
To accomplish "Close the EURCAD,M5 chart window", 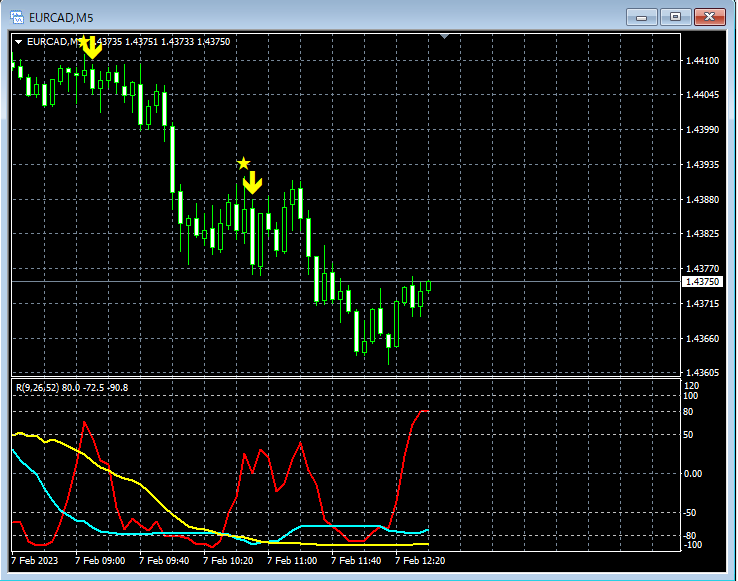I will tap(710, 17).
